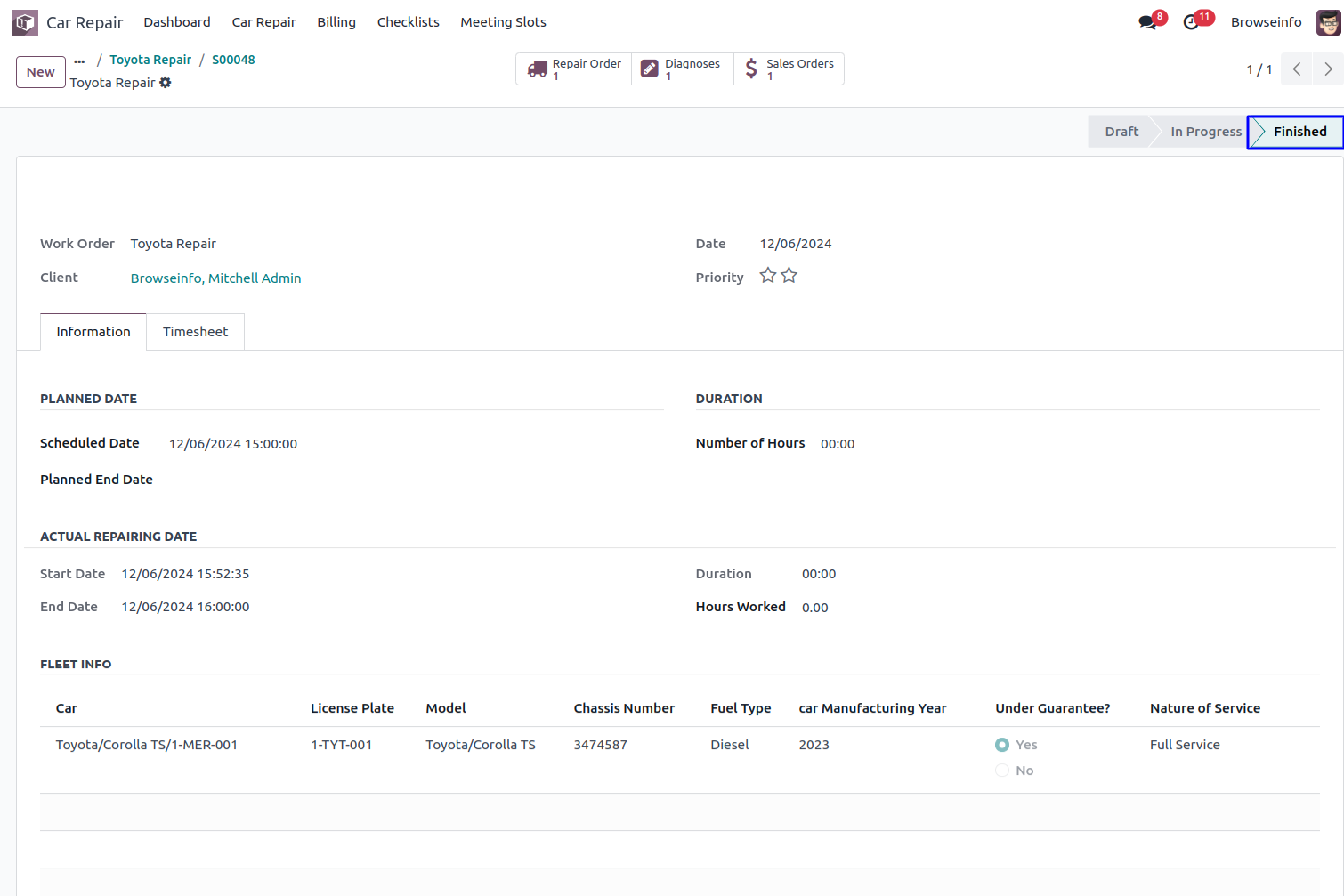
Task: Set priority to the second star
Action: click(789, 276)
